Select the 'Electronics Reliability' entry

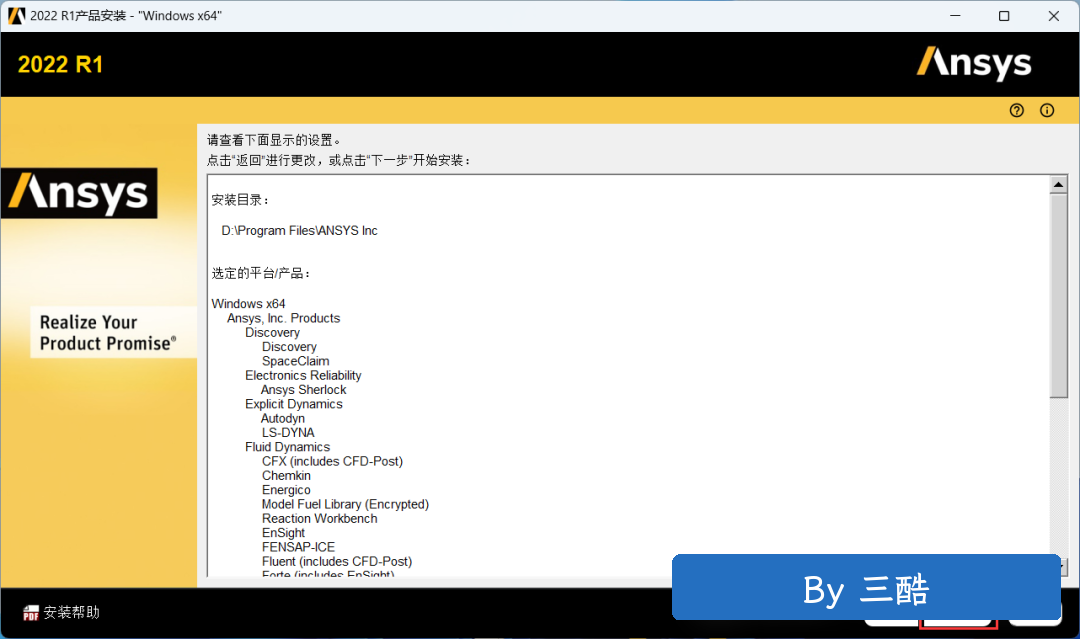(303, 375)
